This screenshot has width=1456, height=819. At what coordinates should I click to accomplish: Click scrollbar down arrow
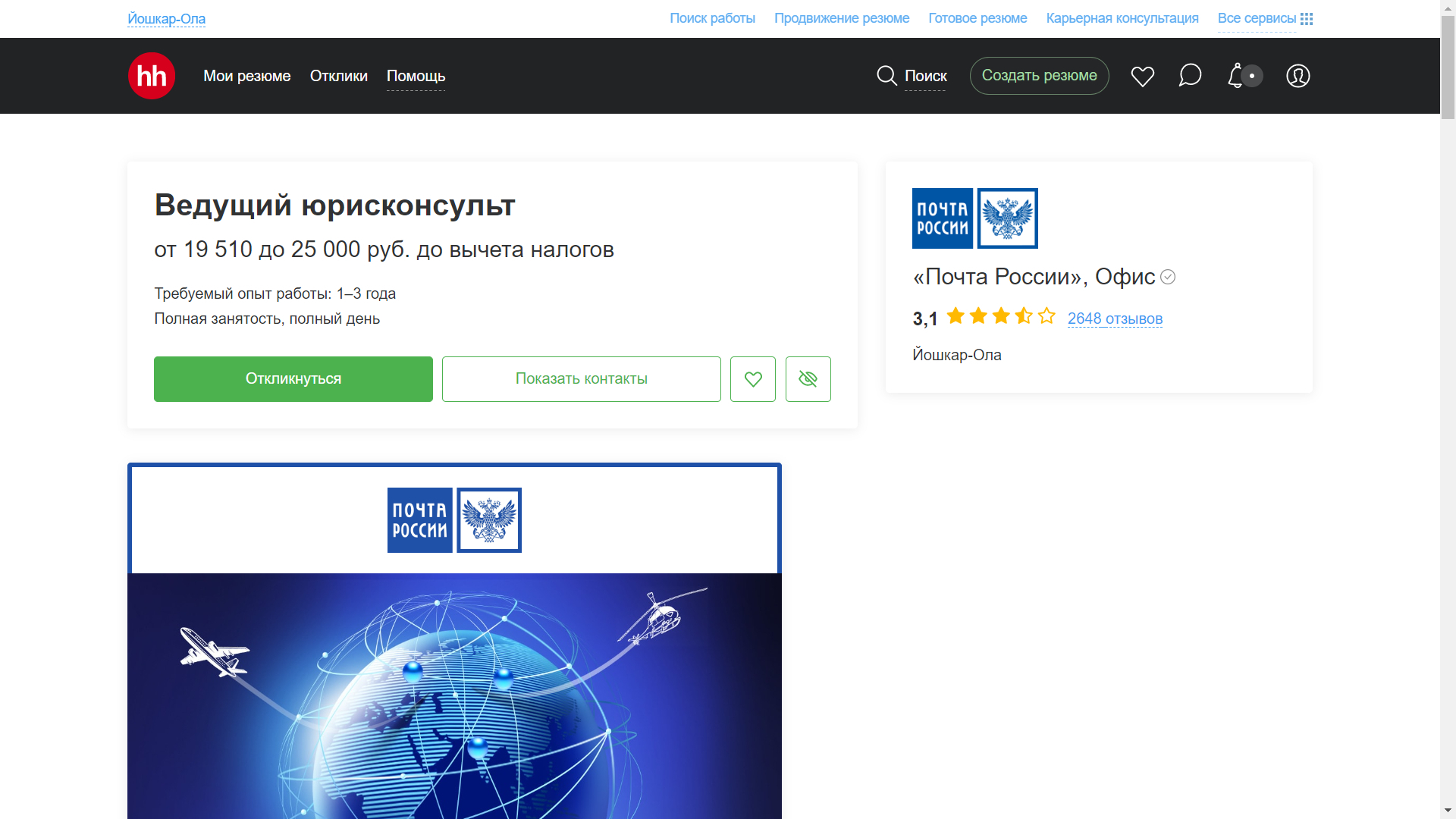[x=1448, y=811]
